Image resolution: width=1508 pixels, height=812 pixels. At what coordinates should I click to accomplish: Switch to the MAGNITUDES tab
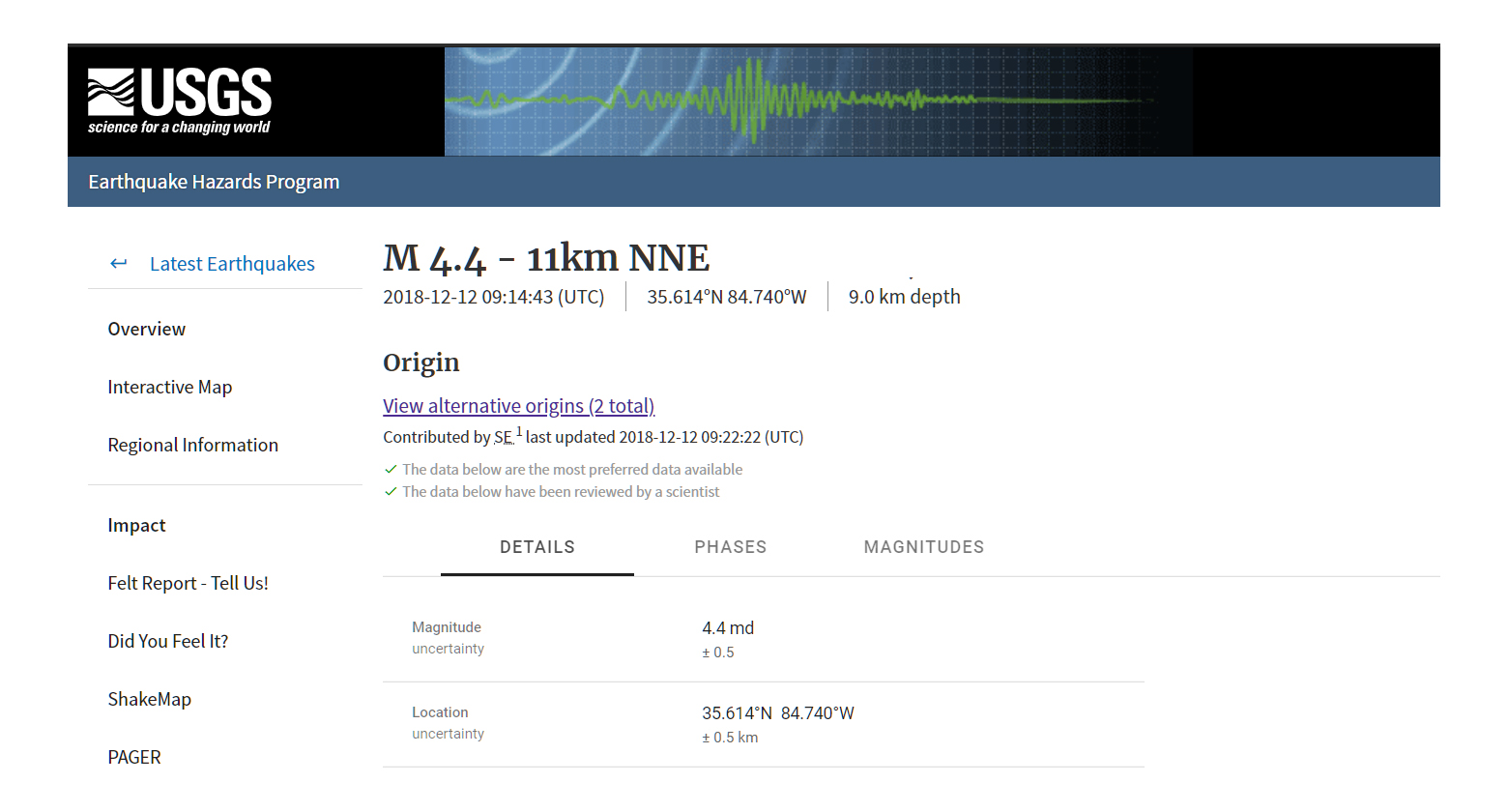[x=924, y=547]
